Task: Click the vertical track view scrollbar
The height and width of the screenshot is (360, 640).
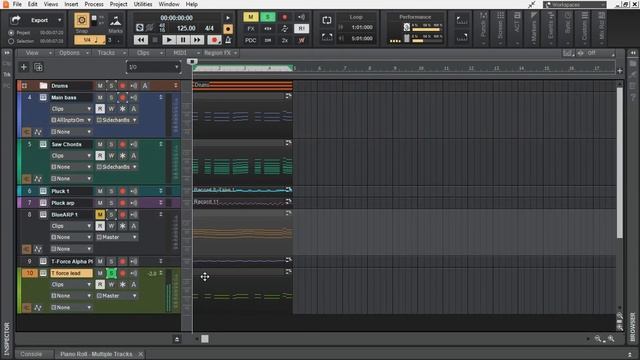Action: click(619, 162)
